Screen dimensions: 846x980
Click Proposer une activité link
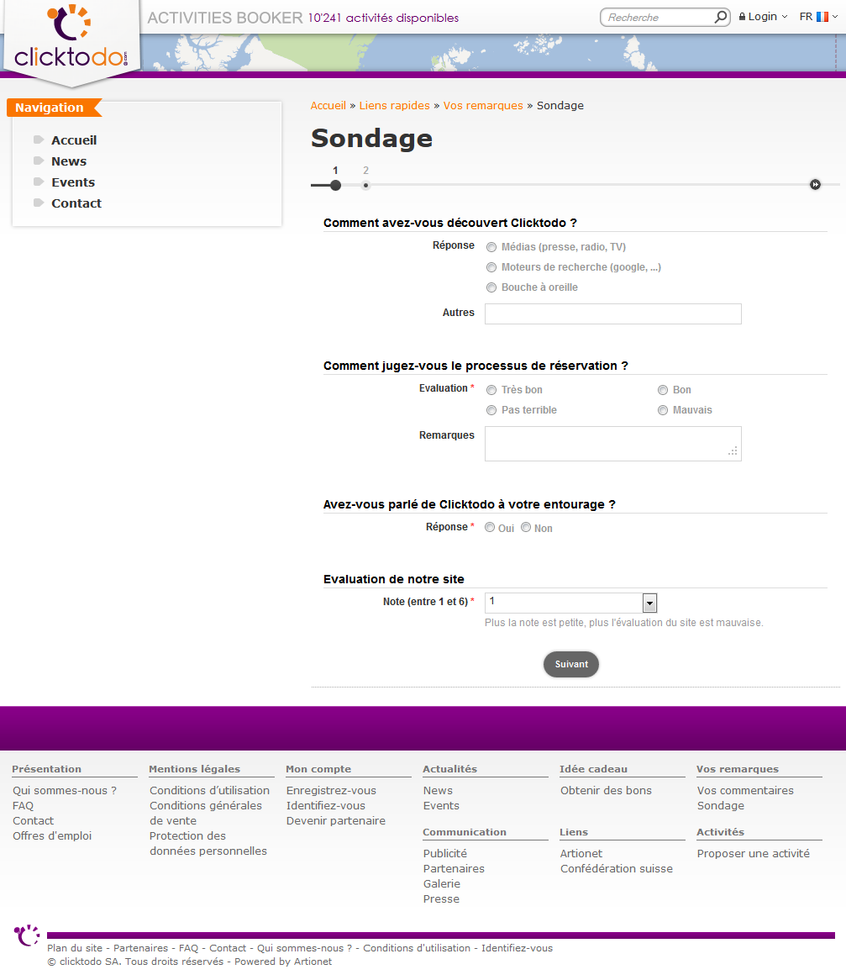(753, 854)
